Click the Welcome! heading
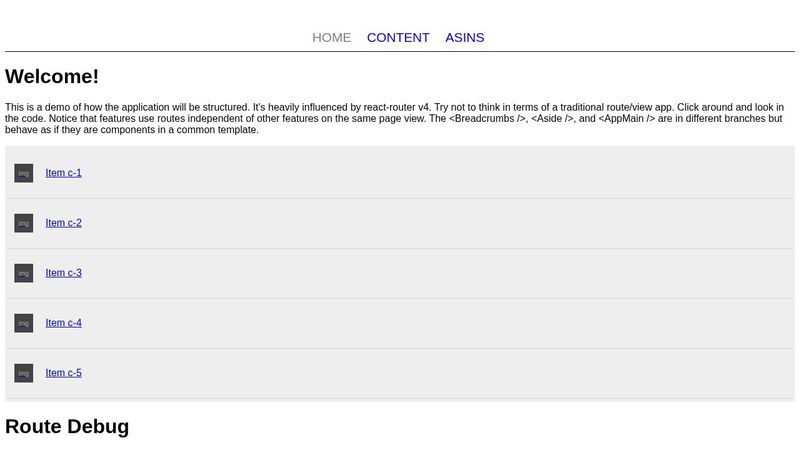800x450 pixels. (x=52, y=77)
